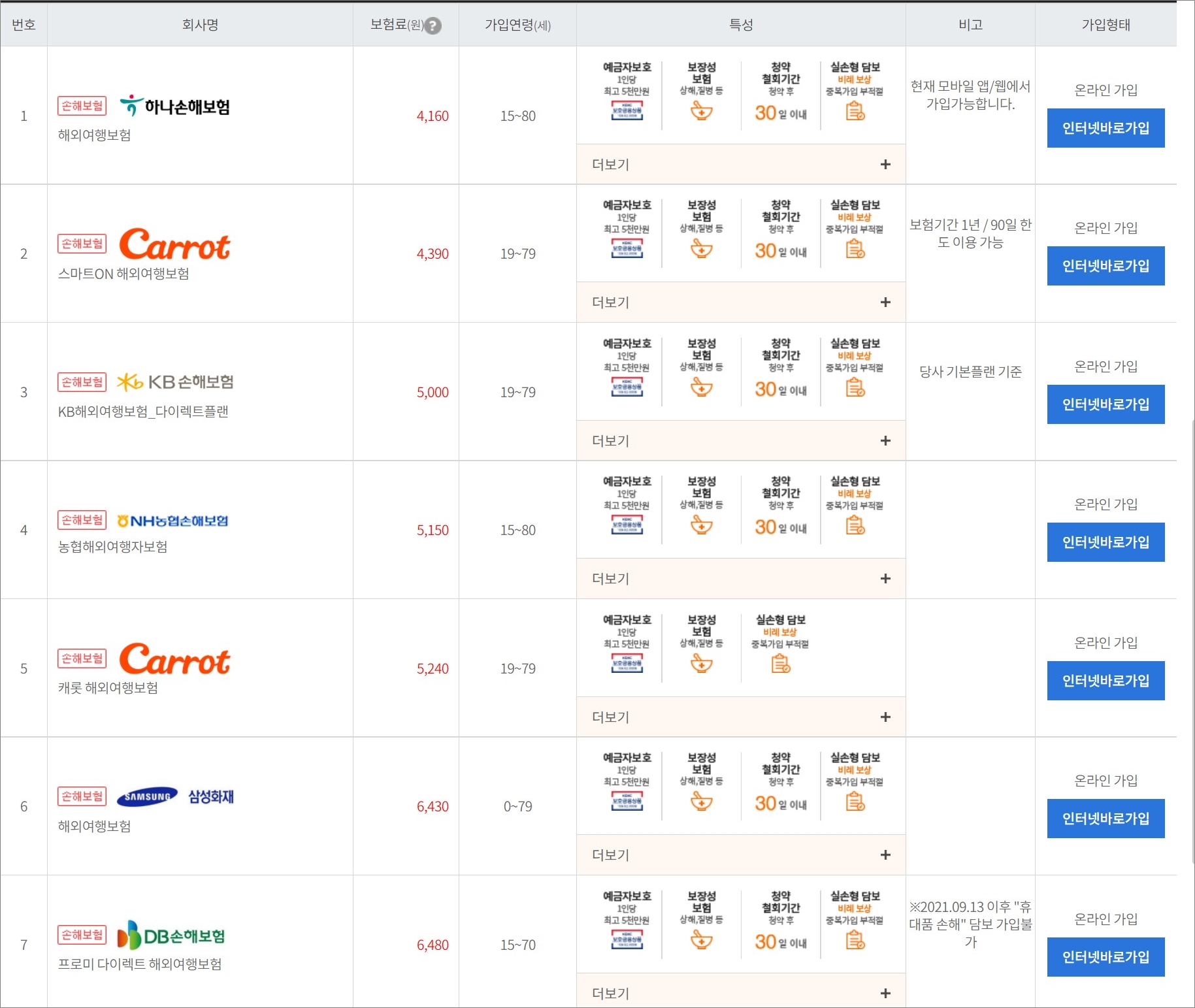Click the 가입연령(세) column header
The image size is (1195, 1008).
[517, 25]
